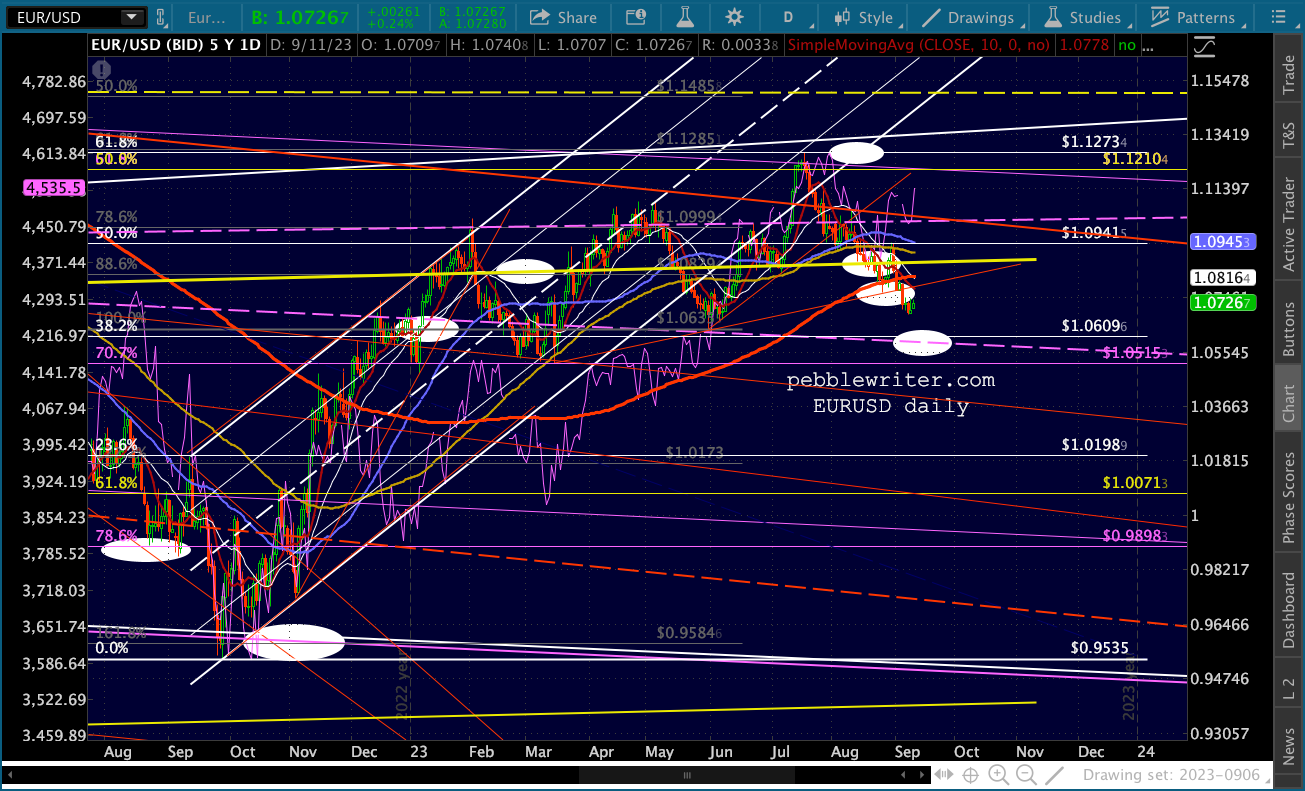Switch to the Active Trader side tab
The image size is (1305, 791).
(x=1289, y=212)
